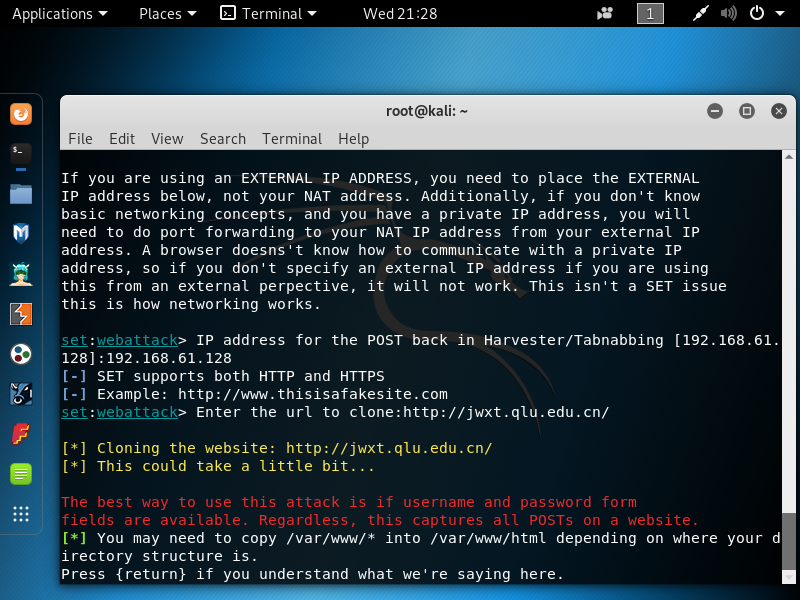Click the power icon in top bar
This screenshot has height=600, width=800.
tap(757, 13)
